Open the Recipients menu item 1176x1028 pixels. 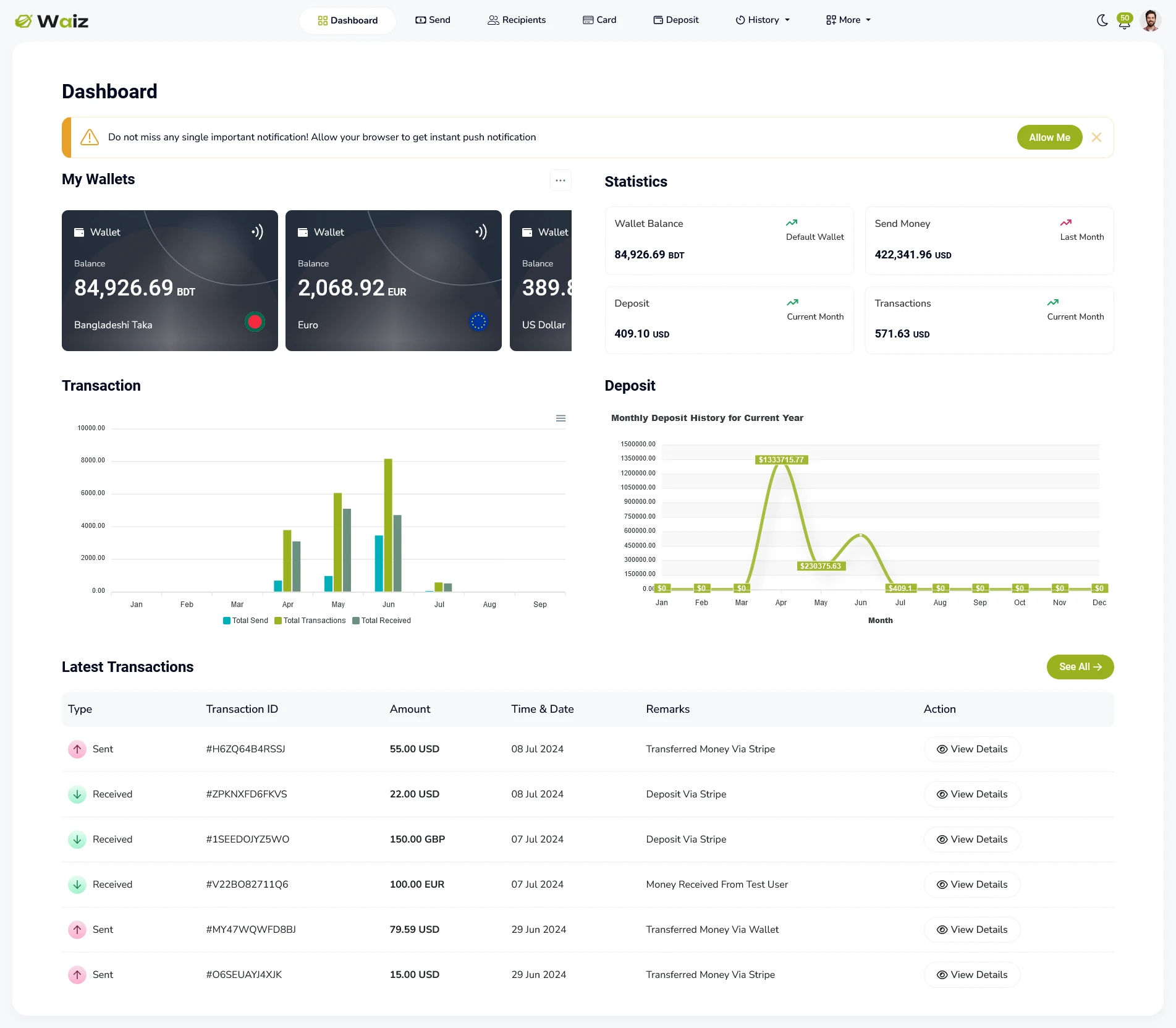pos(517,20)
